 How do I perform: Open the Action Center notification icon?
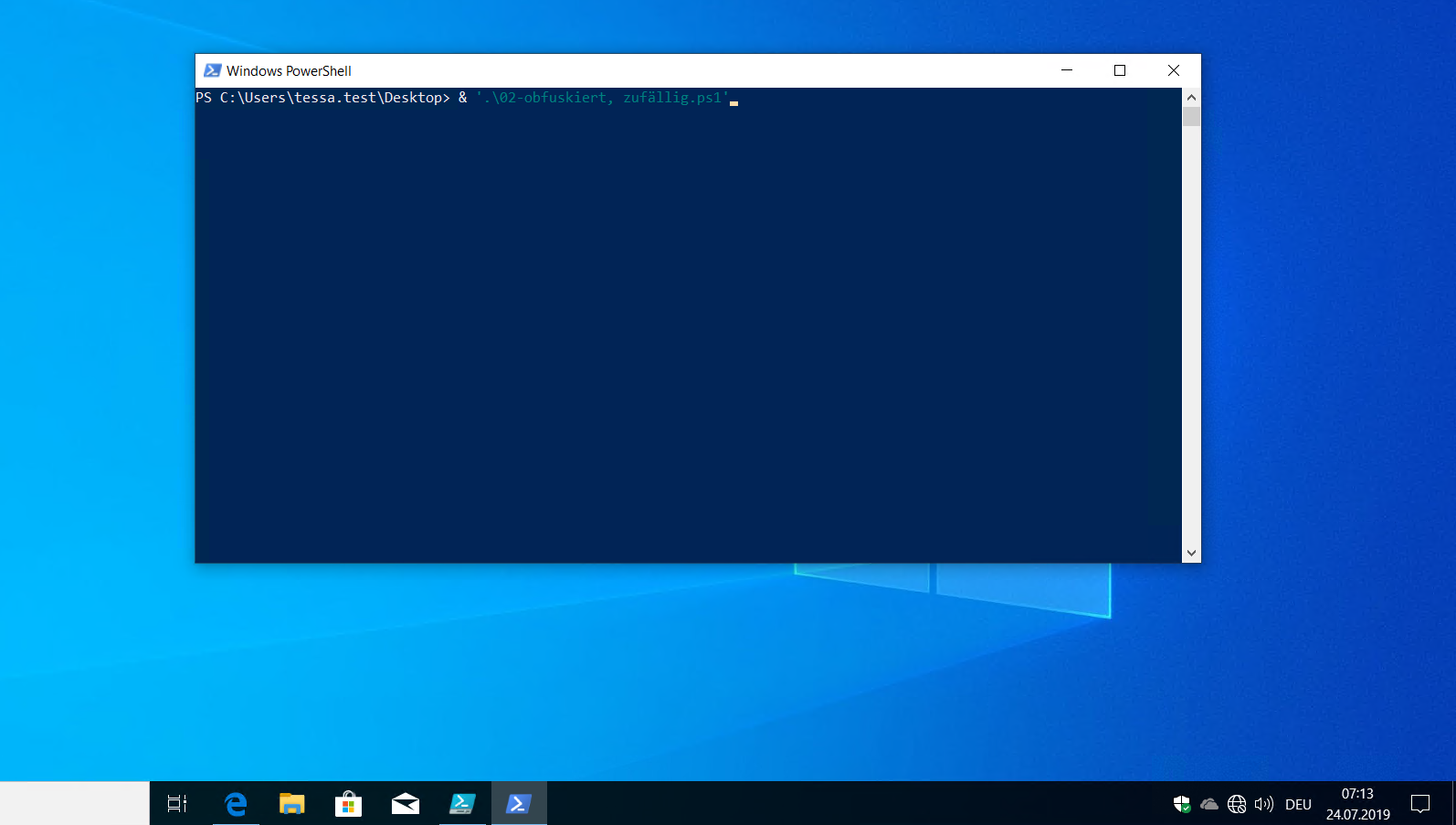(x=1420, y=804)
